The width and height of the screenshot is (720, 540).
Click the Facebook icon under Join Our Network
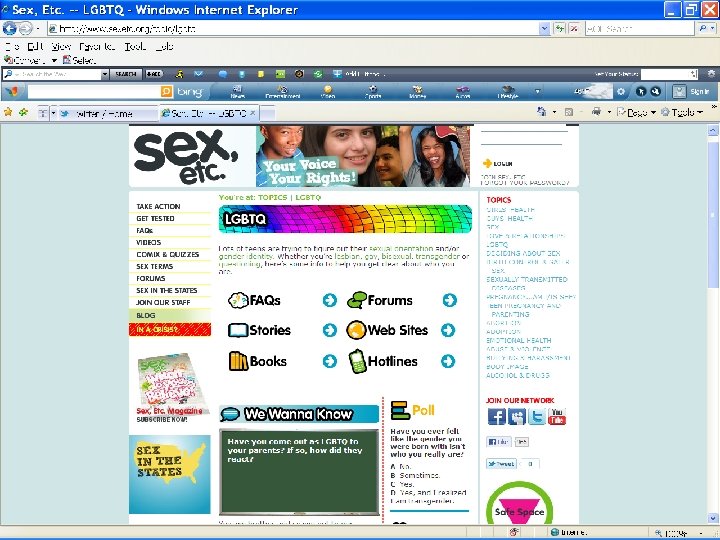496,416
